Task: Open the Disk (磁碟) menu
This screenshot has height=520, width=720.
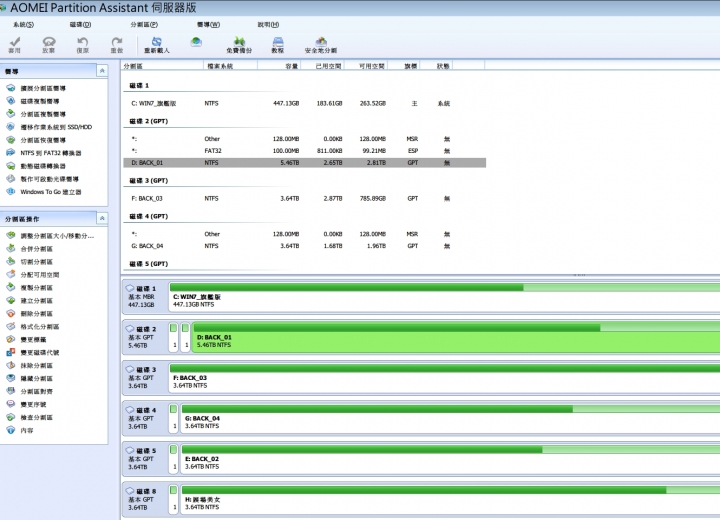Action: (x=80, y=24)
